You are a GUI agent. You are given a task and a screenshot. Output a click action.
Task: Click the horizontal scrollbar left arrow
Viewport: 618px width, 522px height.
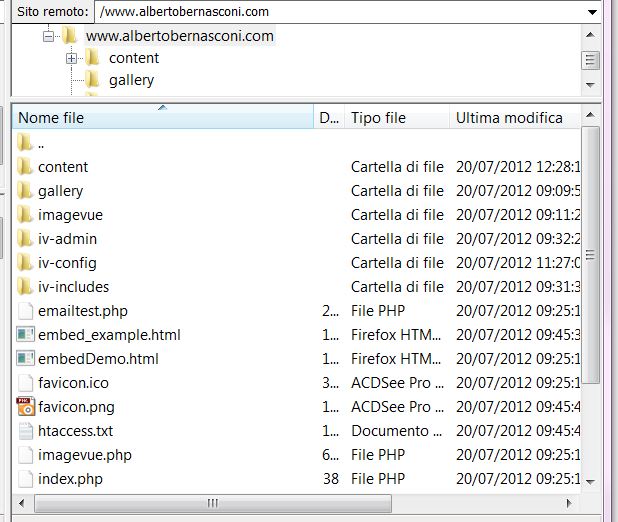[21, 503]
